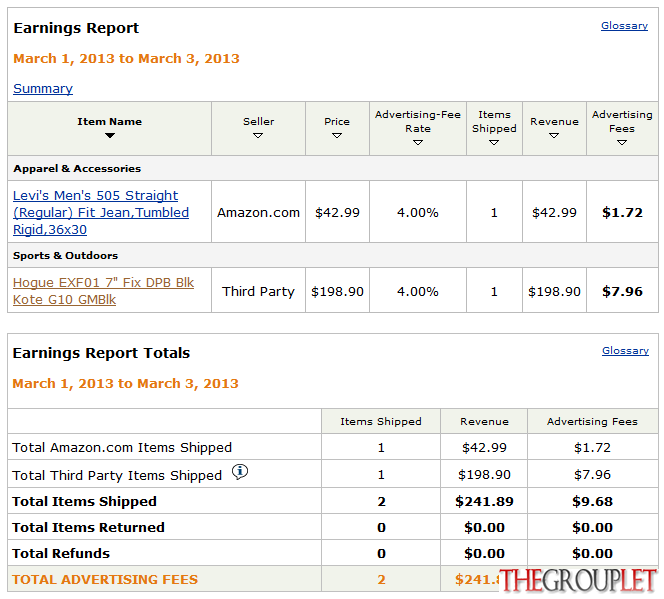664x599 pixels.
Task: Sort by Advertising Fees arrow in top table
Action: [622, 143]
